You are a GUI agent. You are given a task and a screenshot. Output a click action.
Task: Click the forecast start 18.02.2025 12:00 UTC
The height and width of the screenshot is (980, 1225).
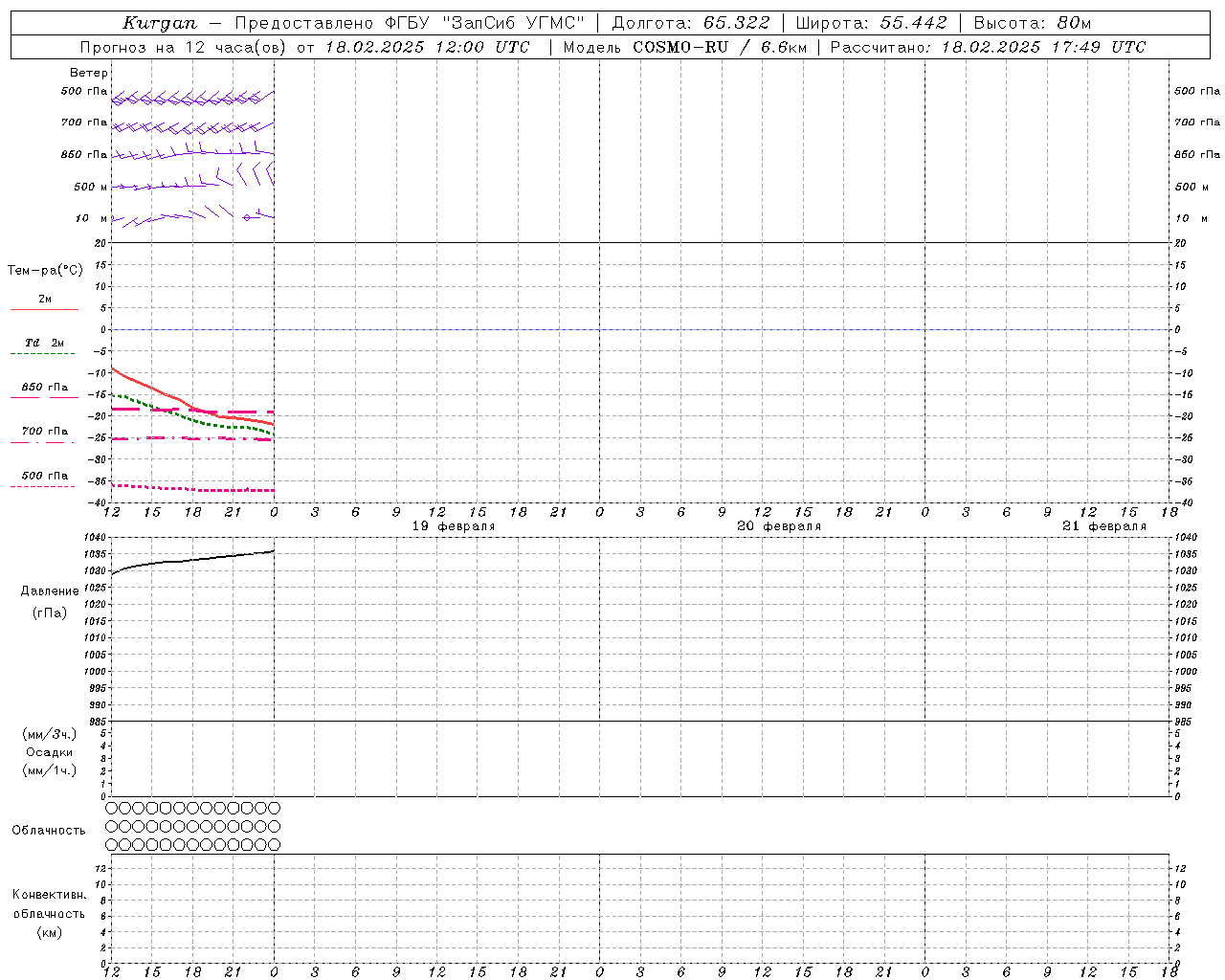pyautogui.click(x=427, y=47)
